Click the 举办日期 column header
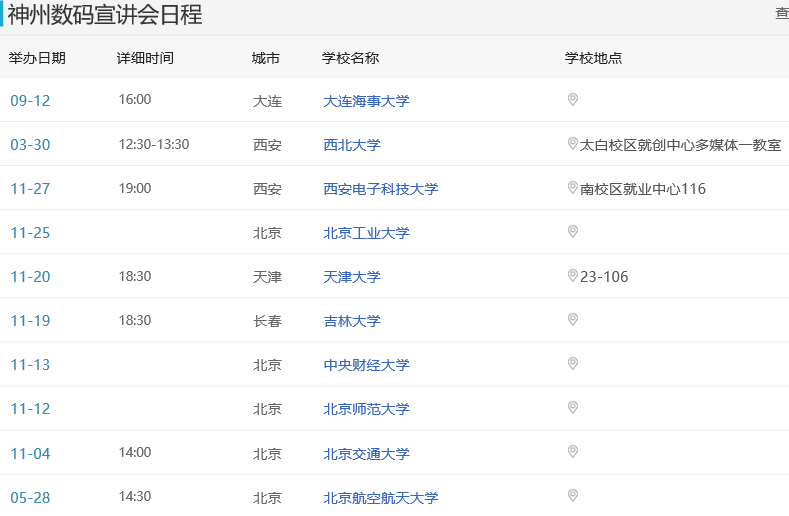The image size is (789, 516). pos(37,58)
